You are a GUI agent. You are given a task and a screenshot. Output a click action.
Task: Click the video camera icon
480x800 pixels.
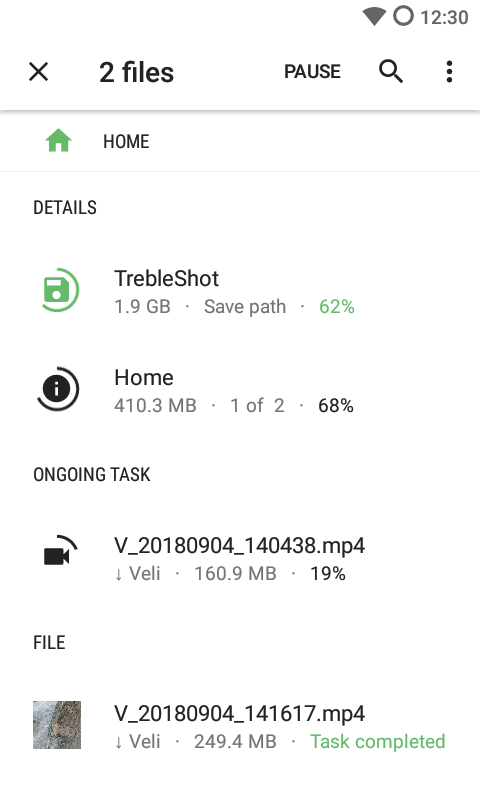coord(60,551)
